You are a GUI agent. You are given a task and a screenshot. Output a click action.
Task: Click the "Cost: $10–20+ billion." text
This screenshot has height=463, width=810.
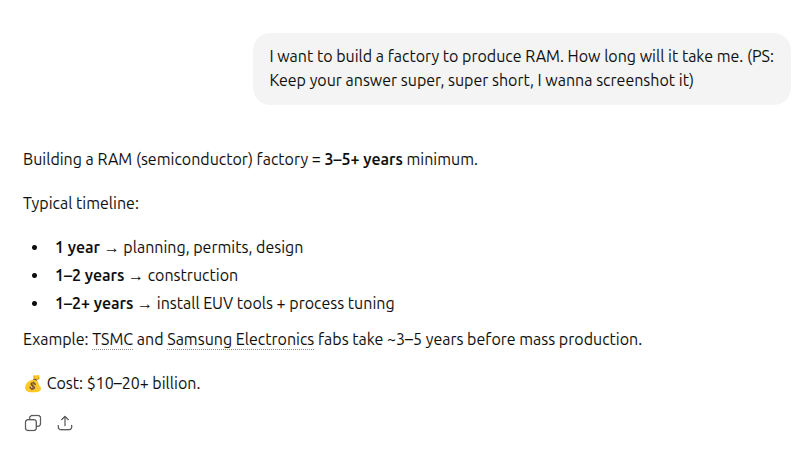coord(124,383)
